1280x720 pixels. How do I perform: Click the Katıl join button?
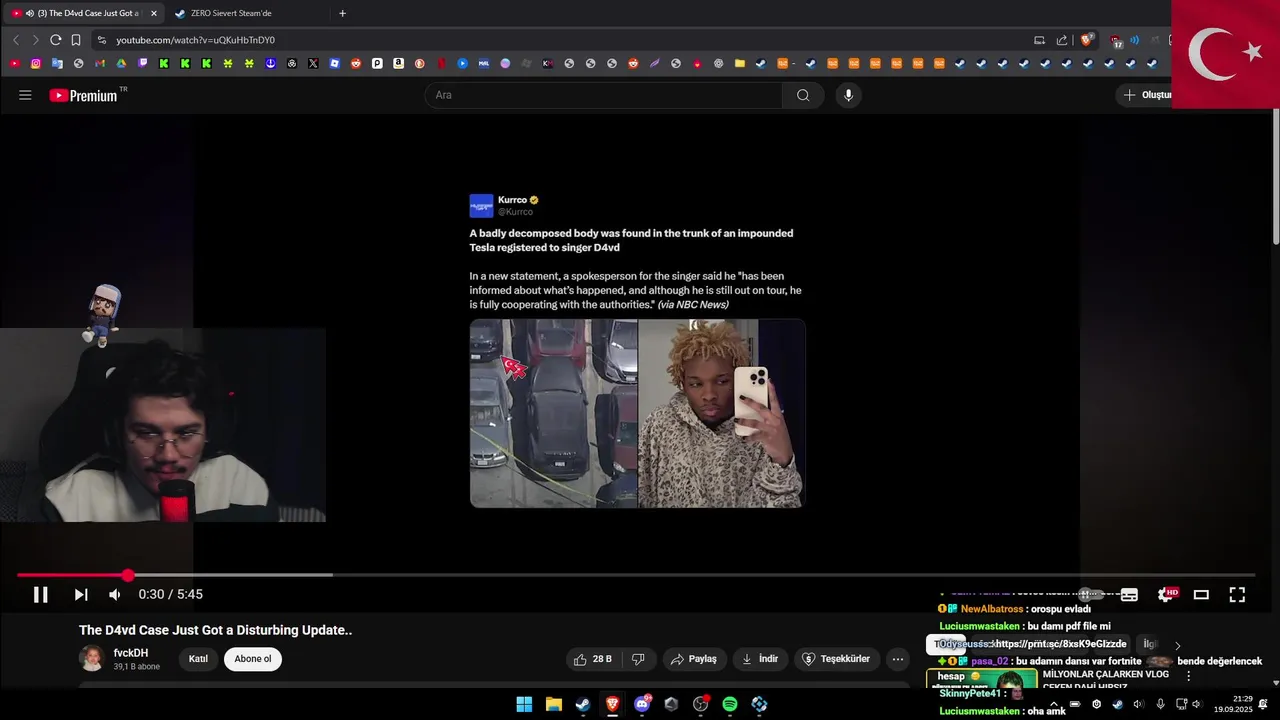198,659
